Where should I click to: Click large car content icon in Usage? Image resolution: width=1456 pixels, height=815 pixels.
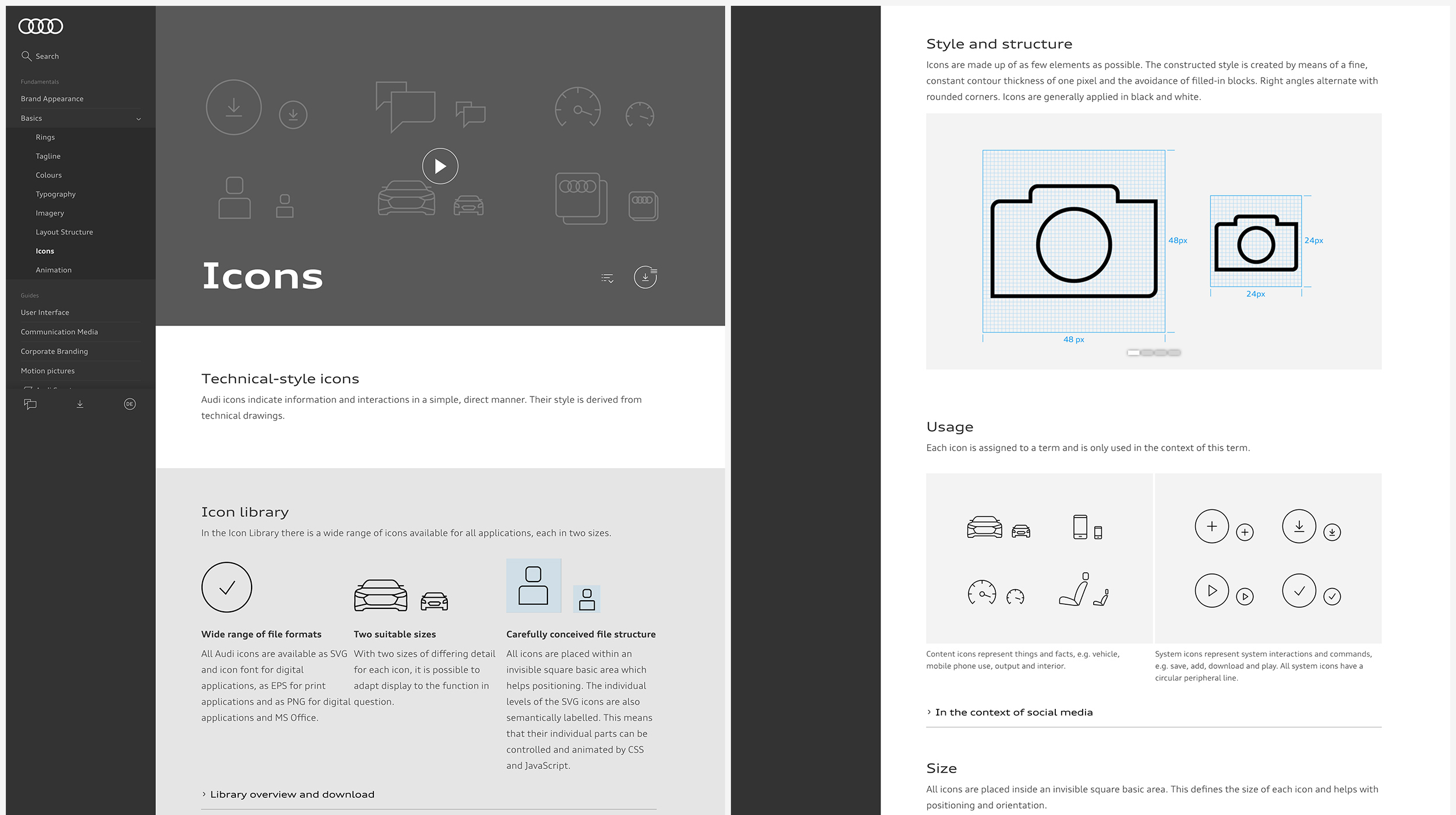[985, 527]
